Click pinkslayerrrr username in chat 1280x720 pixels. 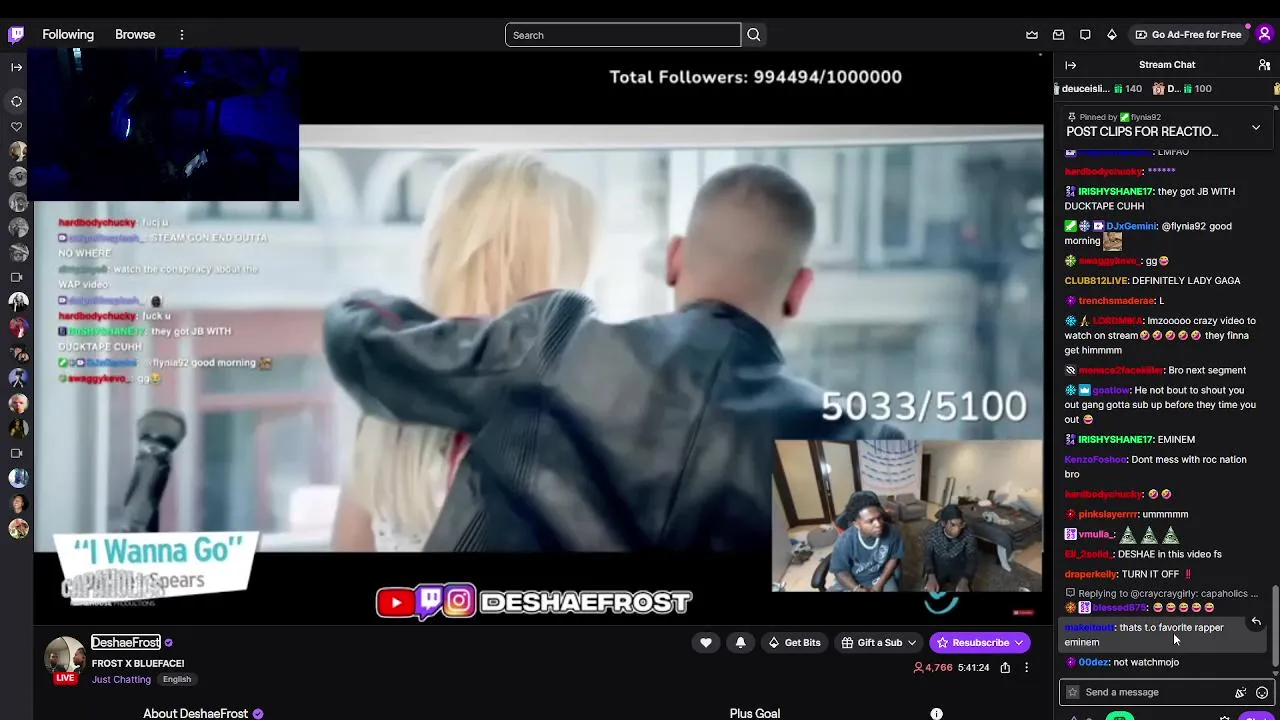tap(1108, 514)
